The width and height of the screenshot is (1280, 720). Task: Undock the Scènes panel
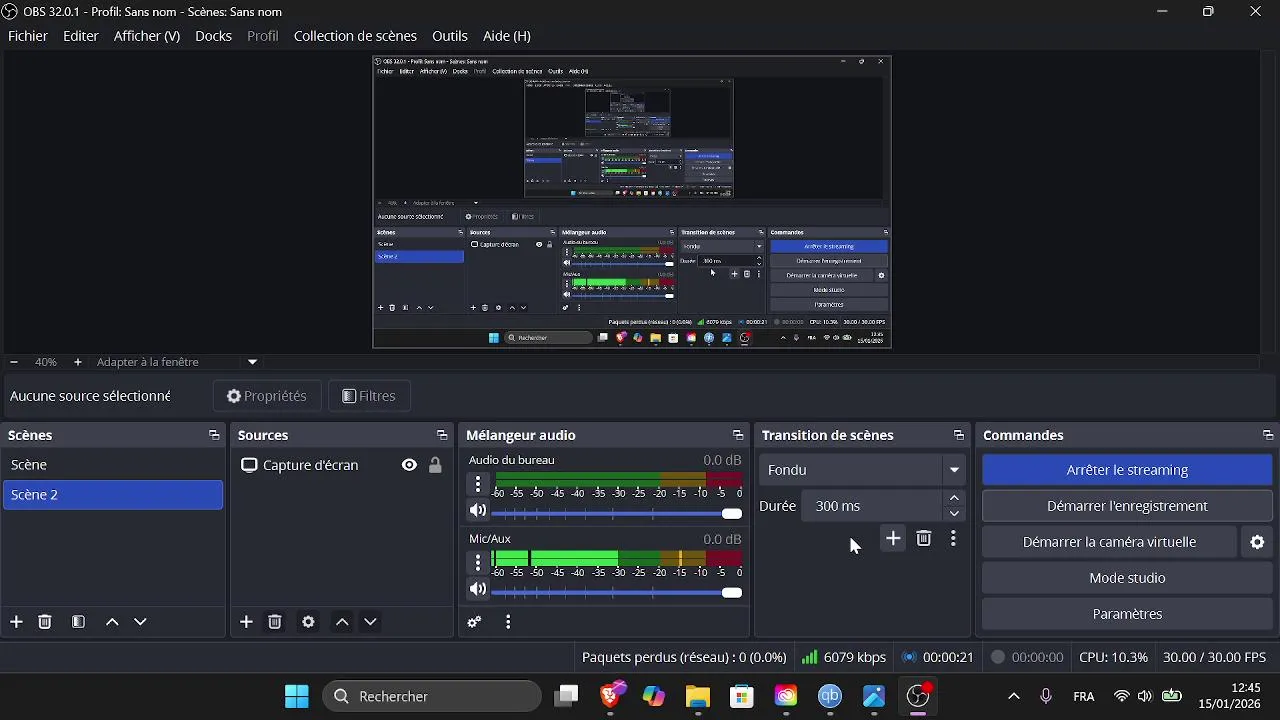tap(213, 435)
